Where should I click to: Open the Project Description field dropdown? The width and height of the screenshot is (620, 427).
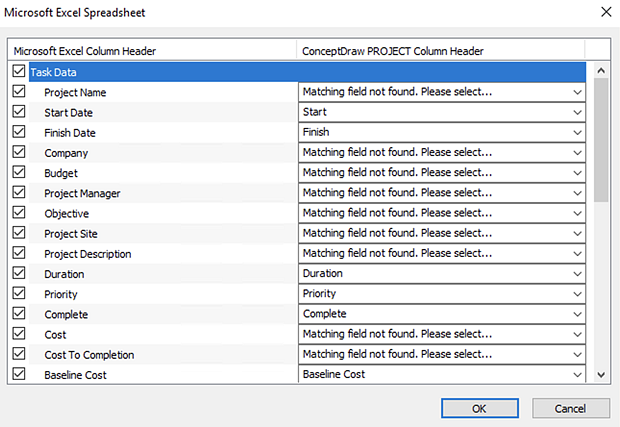click(442, 253)
